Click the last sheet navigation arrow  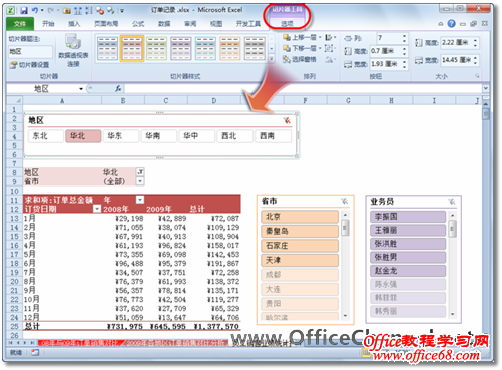point(32,342)
